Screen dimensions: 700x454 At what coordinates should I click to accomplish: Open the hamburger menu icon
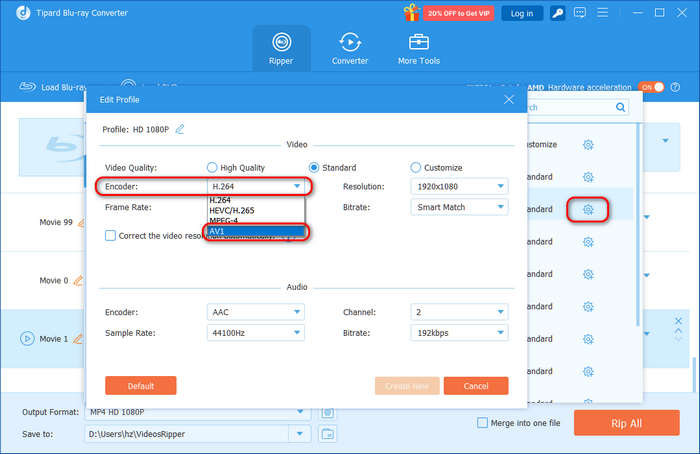coord(603,12)
